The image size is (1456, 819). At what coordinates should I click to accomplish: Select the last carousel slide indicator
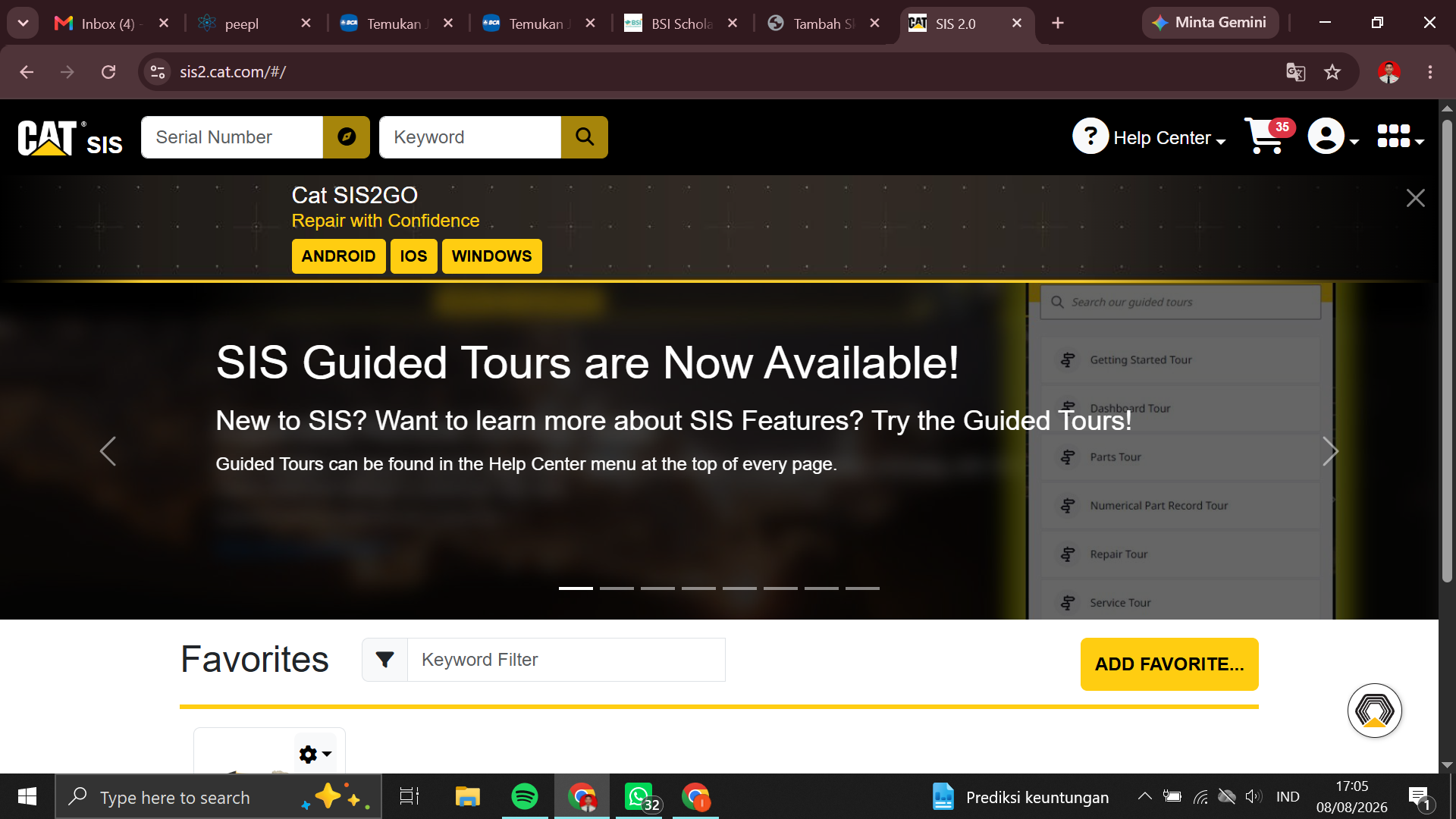coord(862,588)
